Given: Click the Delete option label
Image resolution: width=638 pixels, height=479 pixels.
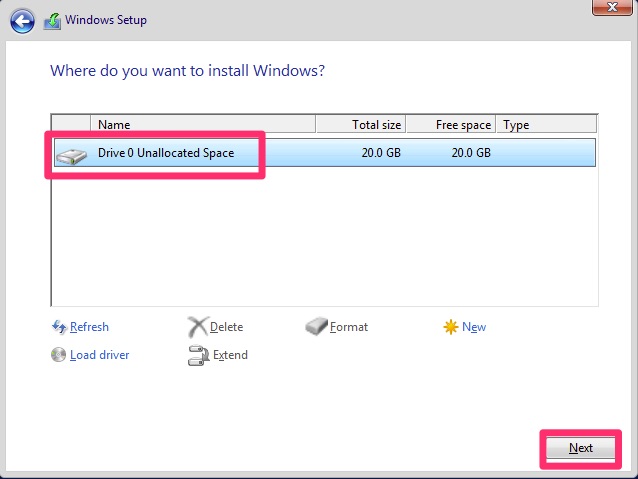Looking at the screenshot, I should 226,327.
